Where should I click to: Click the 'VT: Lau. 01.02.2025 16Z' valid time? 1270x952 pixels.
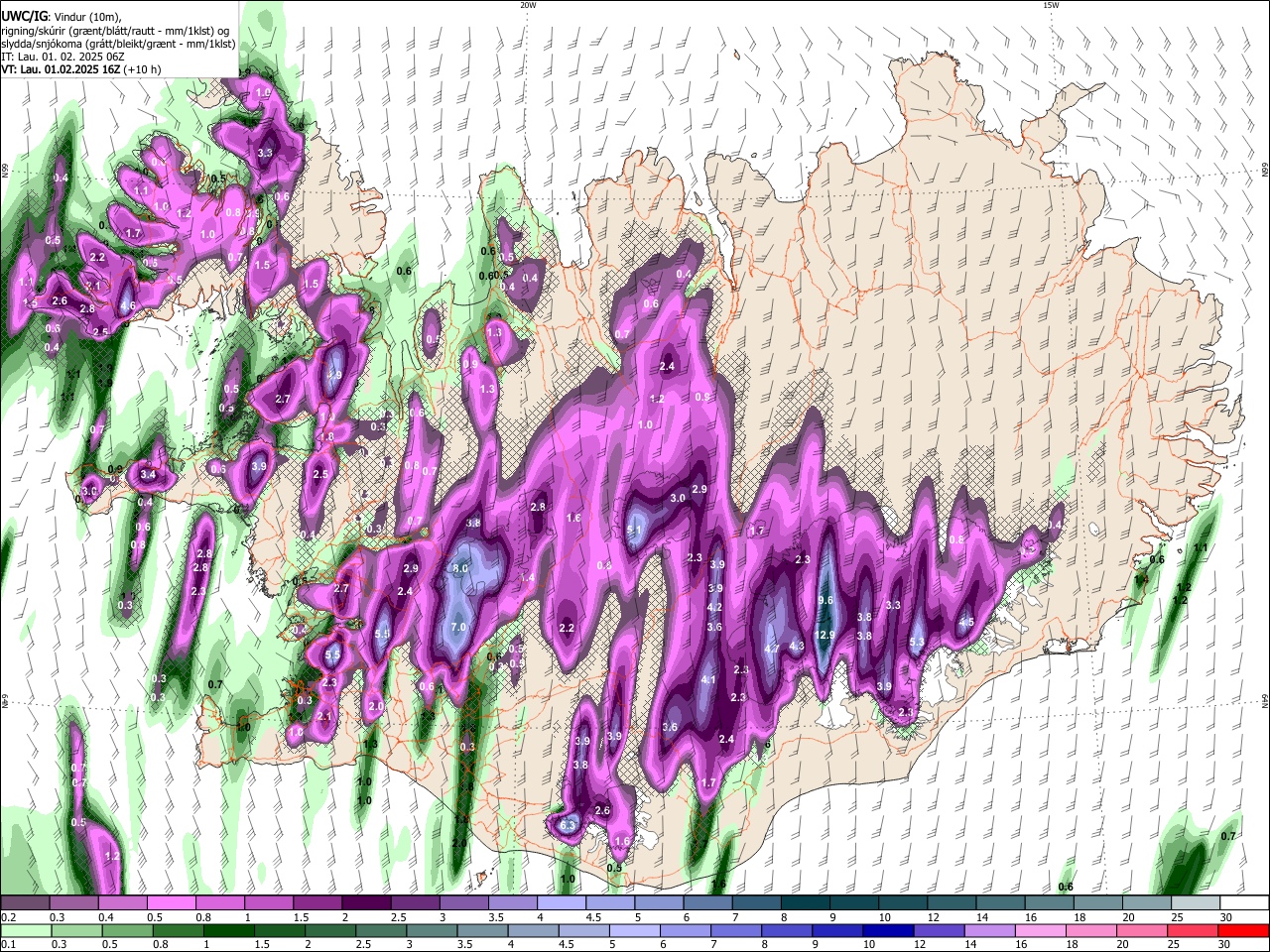click(61, 70)
